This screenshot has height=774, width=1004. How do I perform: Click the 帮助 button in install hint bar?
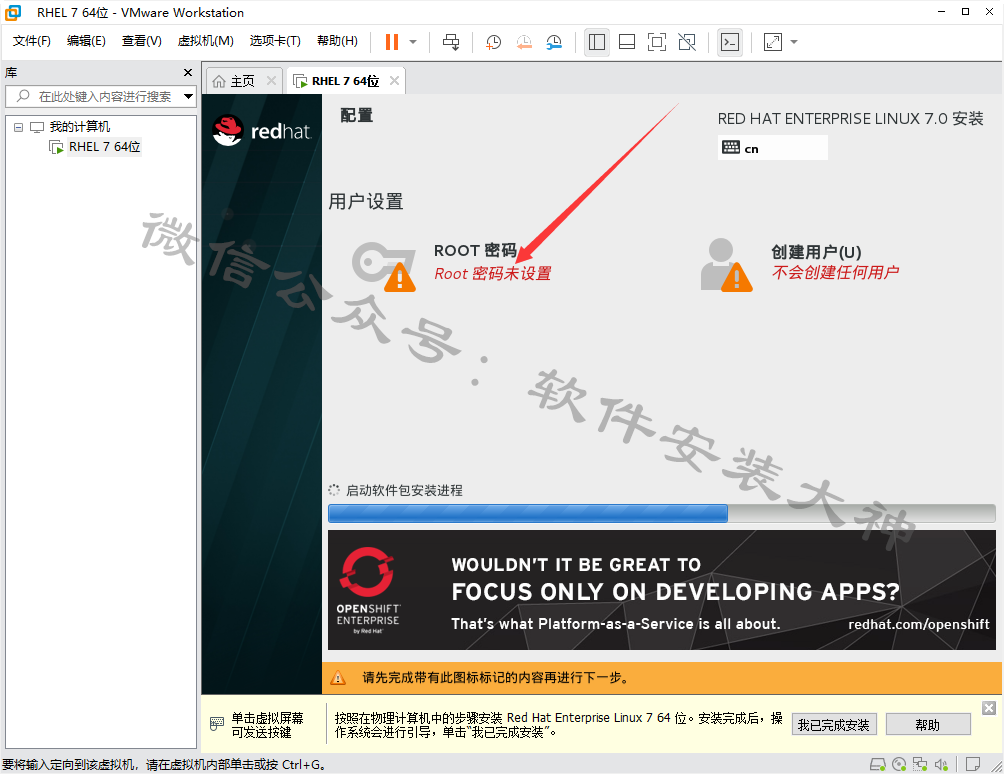[x=928, y=725]
